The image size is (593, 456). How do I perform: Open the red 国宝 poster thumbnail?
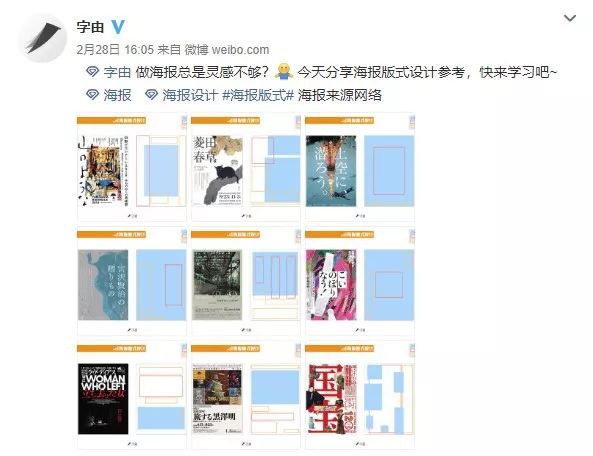tap(360, 396)
